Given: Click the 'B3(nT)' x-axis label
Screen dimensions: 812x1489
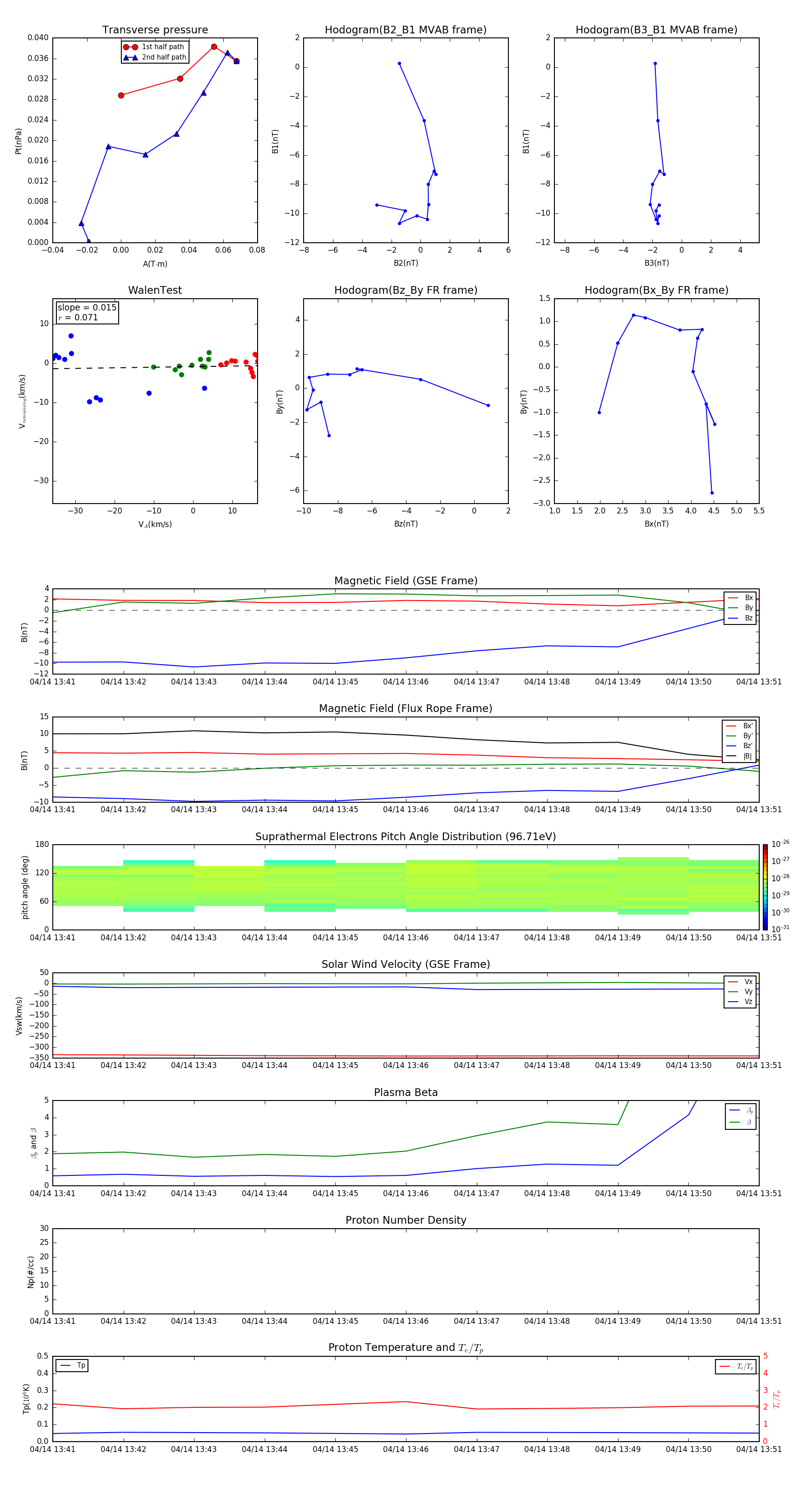Looking at the screenshot, I should [656, 263].
